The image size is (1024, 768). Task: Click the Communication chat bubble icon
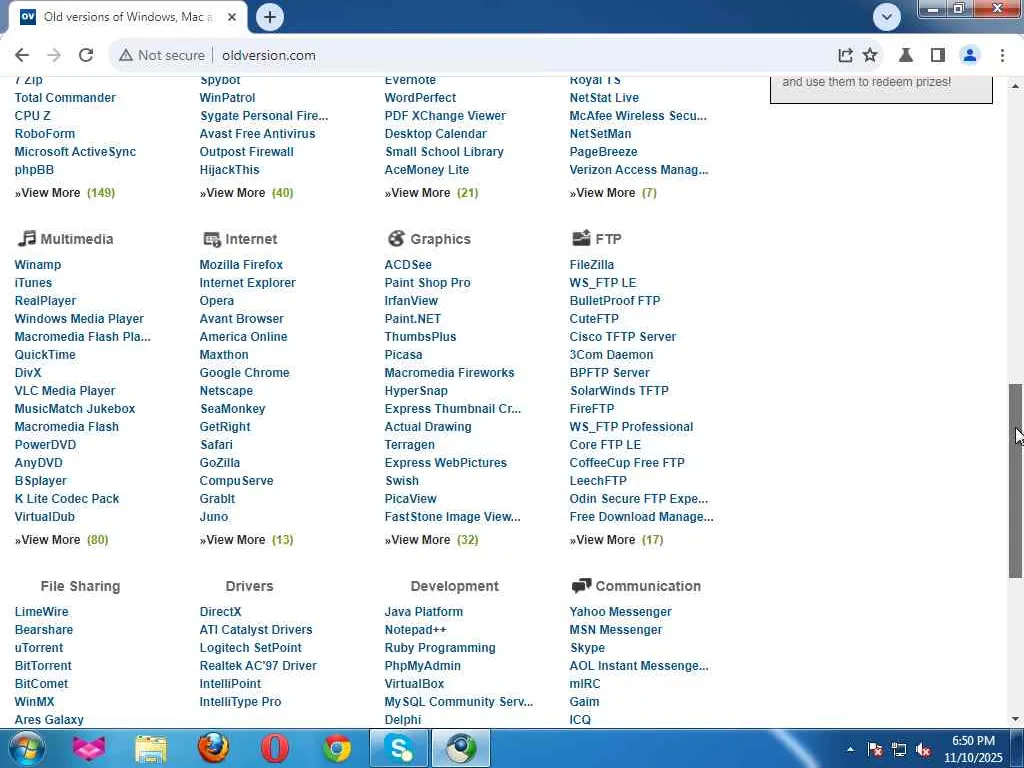tap(581, 586)
